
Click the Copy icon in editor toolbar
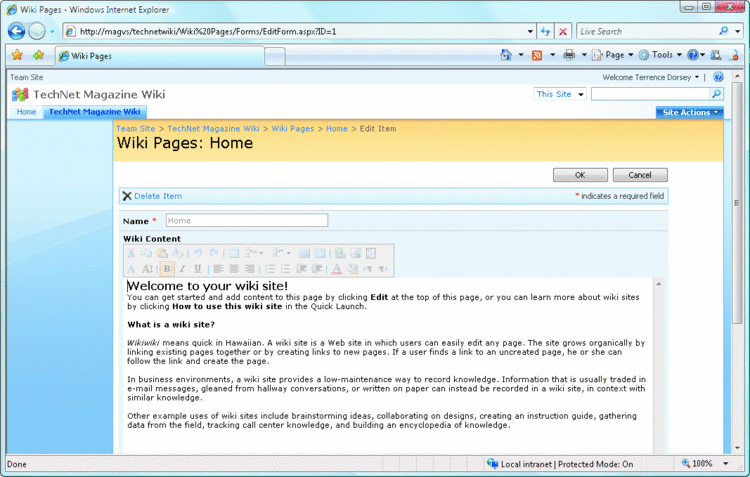[146, 253]
